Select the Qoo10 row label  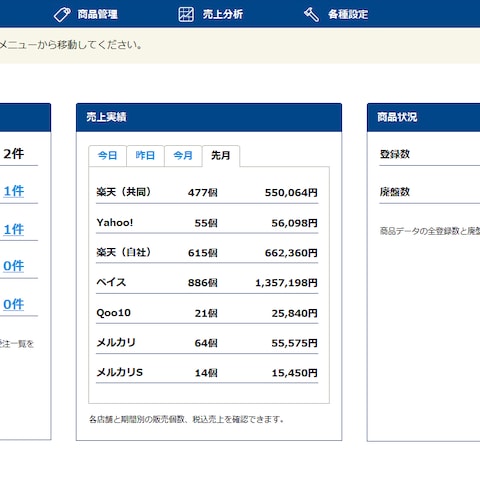(x=113, y=313)
